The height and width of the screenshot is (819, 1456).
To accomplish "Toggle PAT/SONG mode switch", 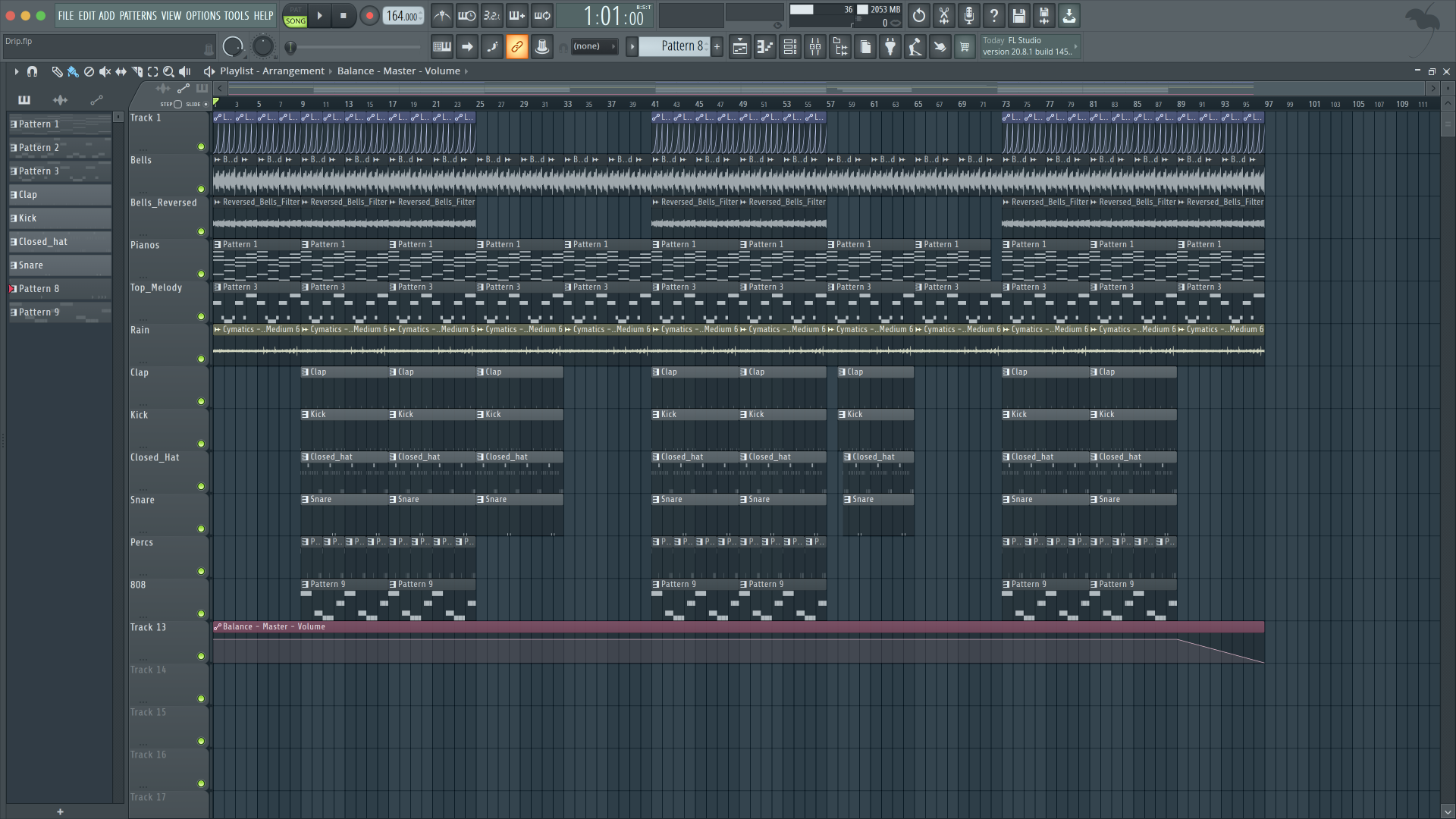I will (295, 16).
